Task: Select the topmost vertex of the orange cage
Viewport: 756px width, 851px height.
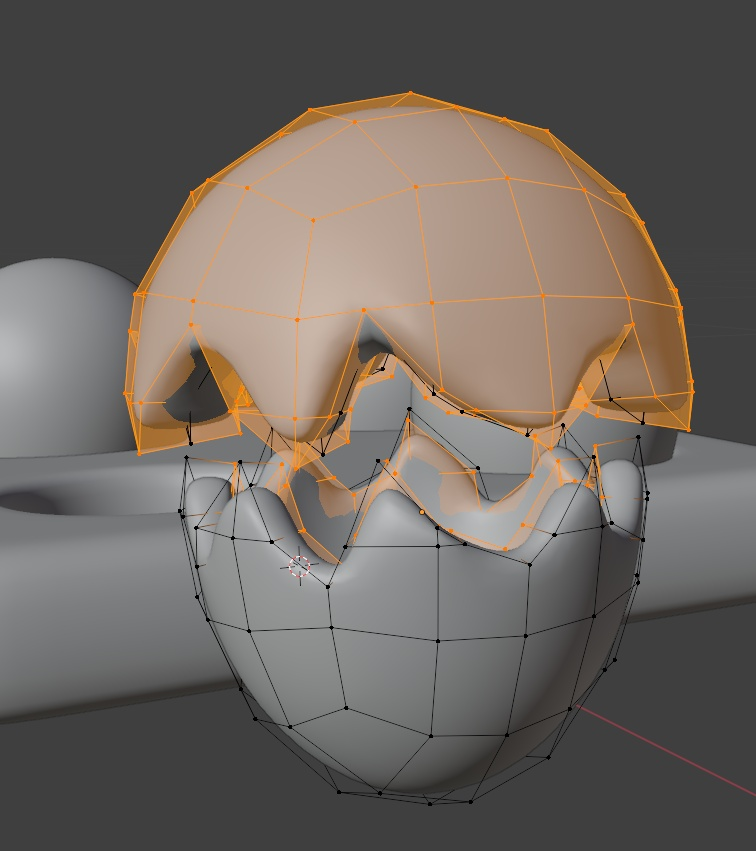Action: [x=410, y=93]
